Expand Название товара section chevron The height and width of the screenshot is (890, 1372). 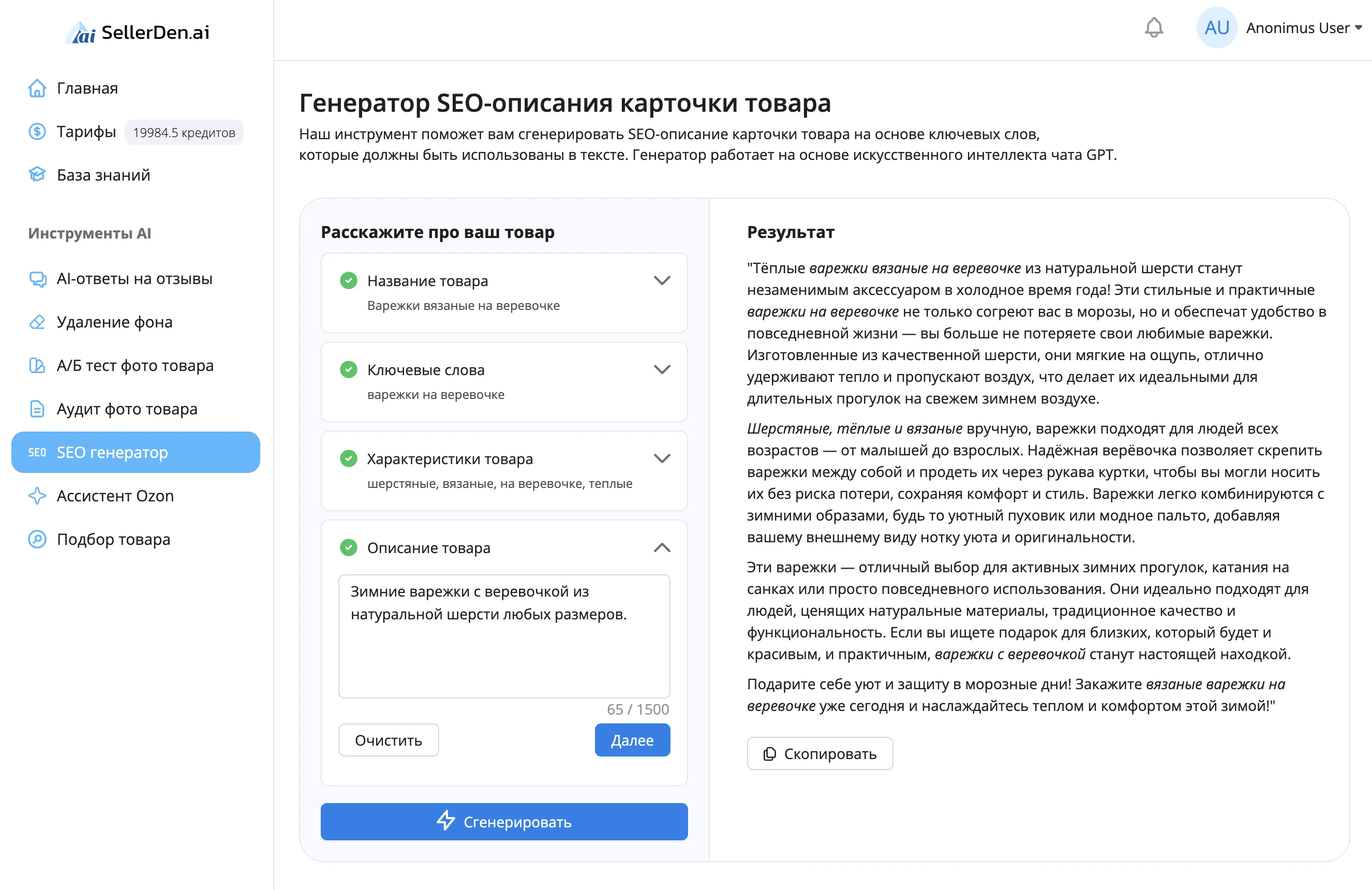point(662,281)
